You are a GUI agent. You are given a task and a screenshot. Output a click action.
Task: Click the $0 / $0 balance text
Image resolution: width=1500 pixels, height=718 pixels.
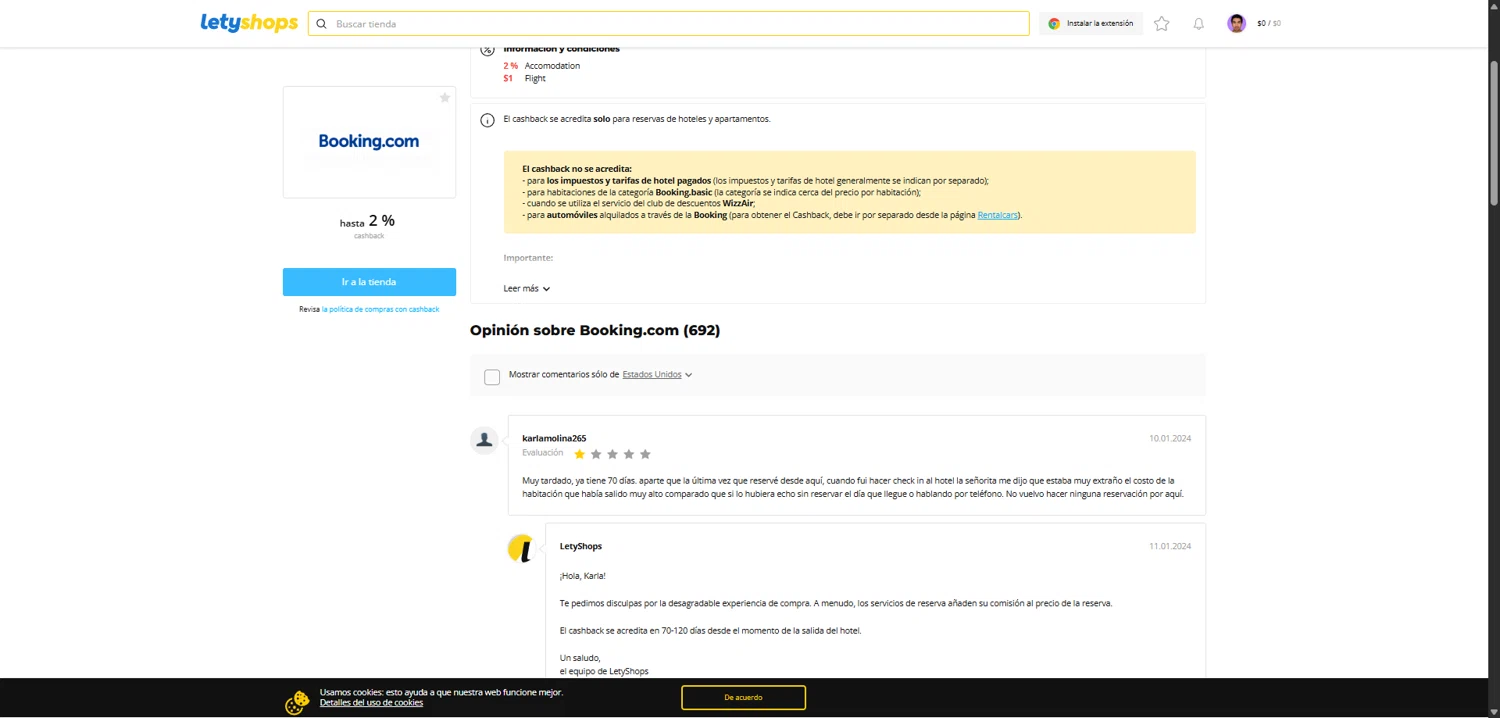point(1269,24)
